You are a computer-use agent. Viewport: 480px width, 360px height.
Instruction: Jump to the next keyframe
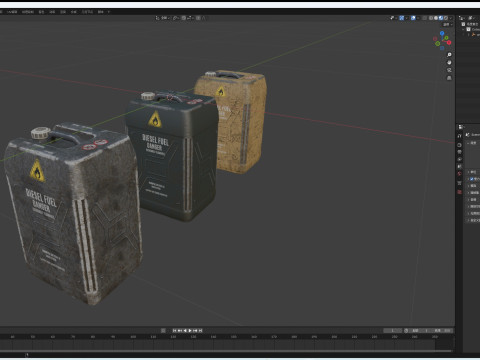195,330
